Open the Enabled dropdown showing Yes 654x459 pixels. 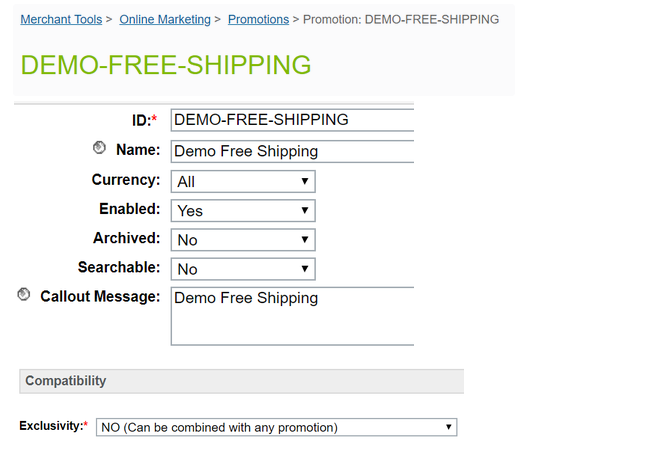click(243, 211)
